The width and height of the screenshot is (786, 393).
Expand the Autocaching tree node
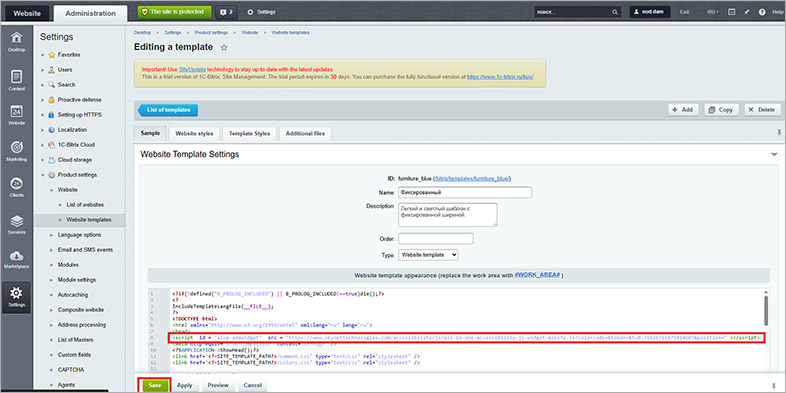51,295
